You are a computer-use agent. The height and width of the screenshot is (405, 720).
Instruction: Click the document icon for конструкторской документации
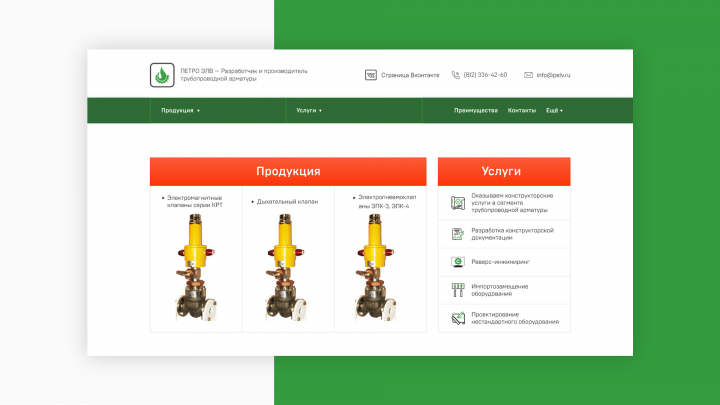(458, 234)
